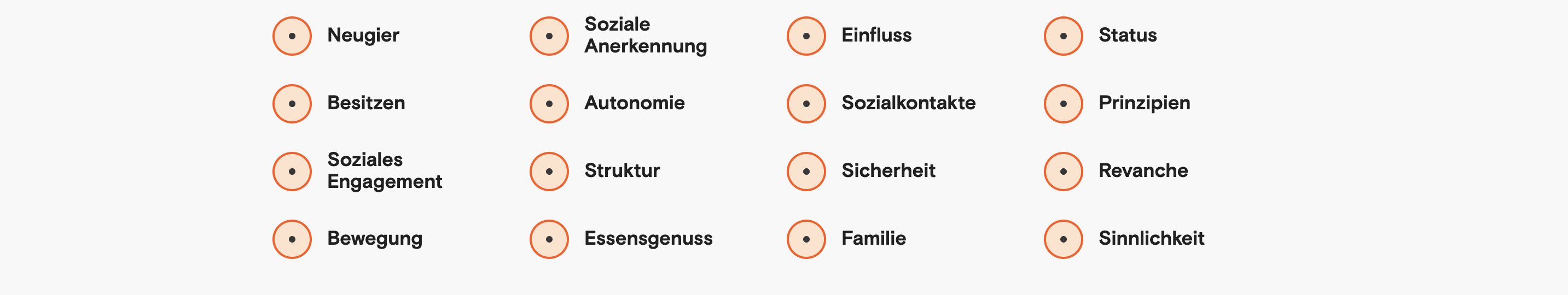Click the Status label text

coord(1127,36)
